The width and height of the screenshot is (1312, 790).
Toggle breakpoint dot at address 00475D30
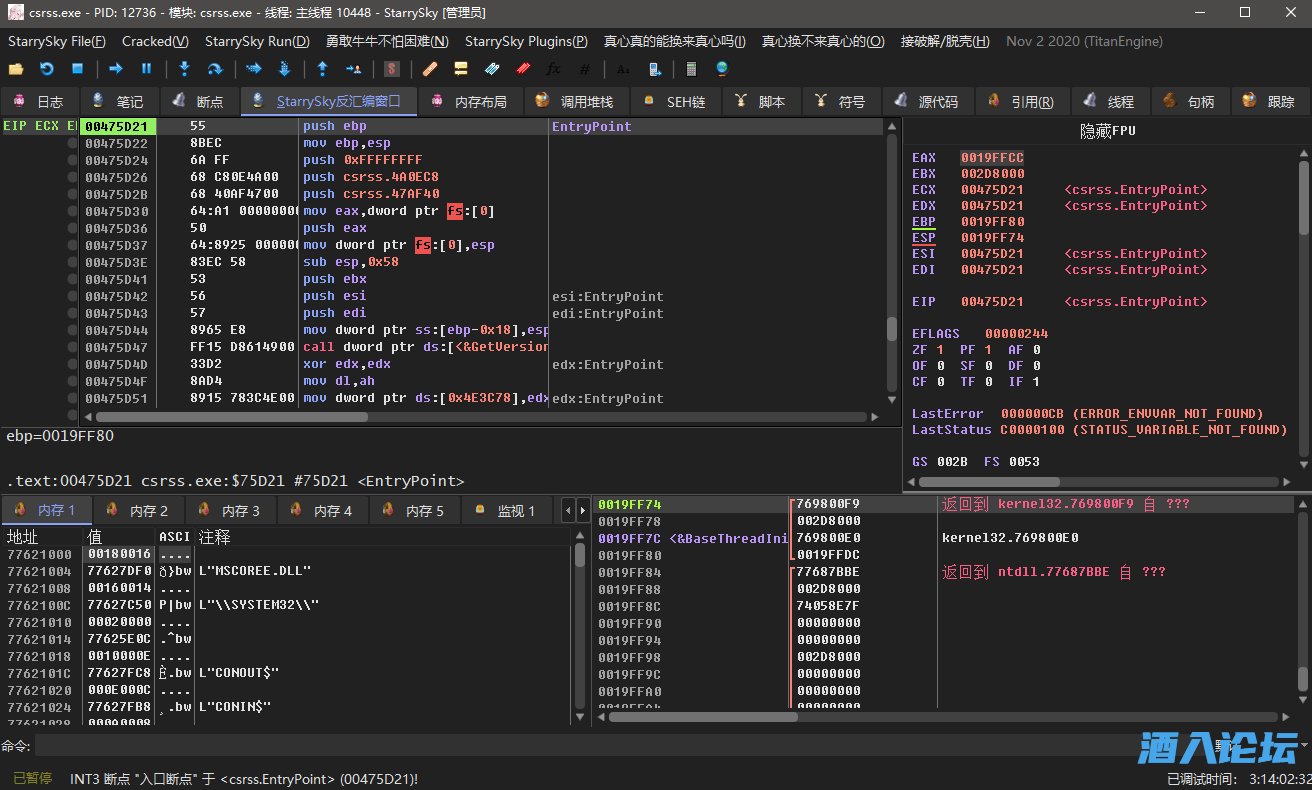72,212
